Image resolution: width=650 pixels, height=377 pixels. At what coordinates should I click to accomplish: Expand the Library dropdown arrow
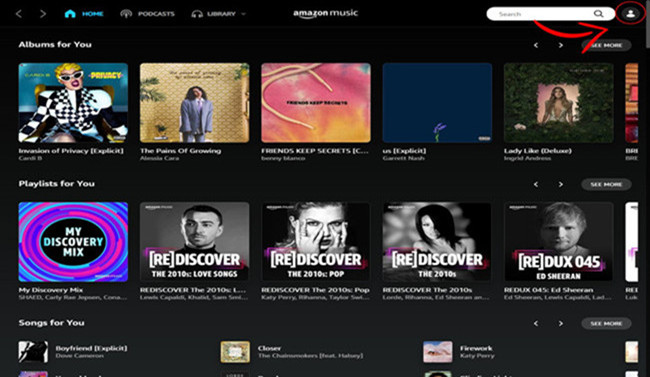click(243, 14)
